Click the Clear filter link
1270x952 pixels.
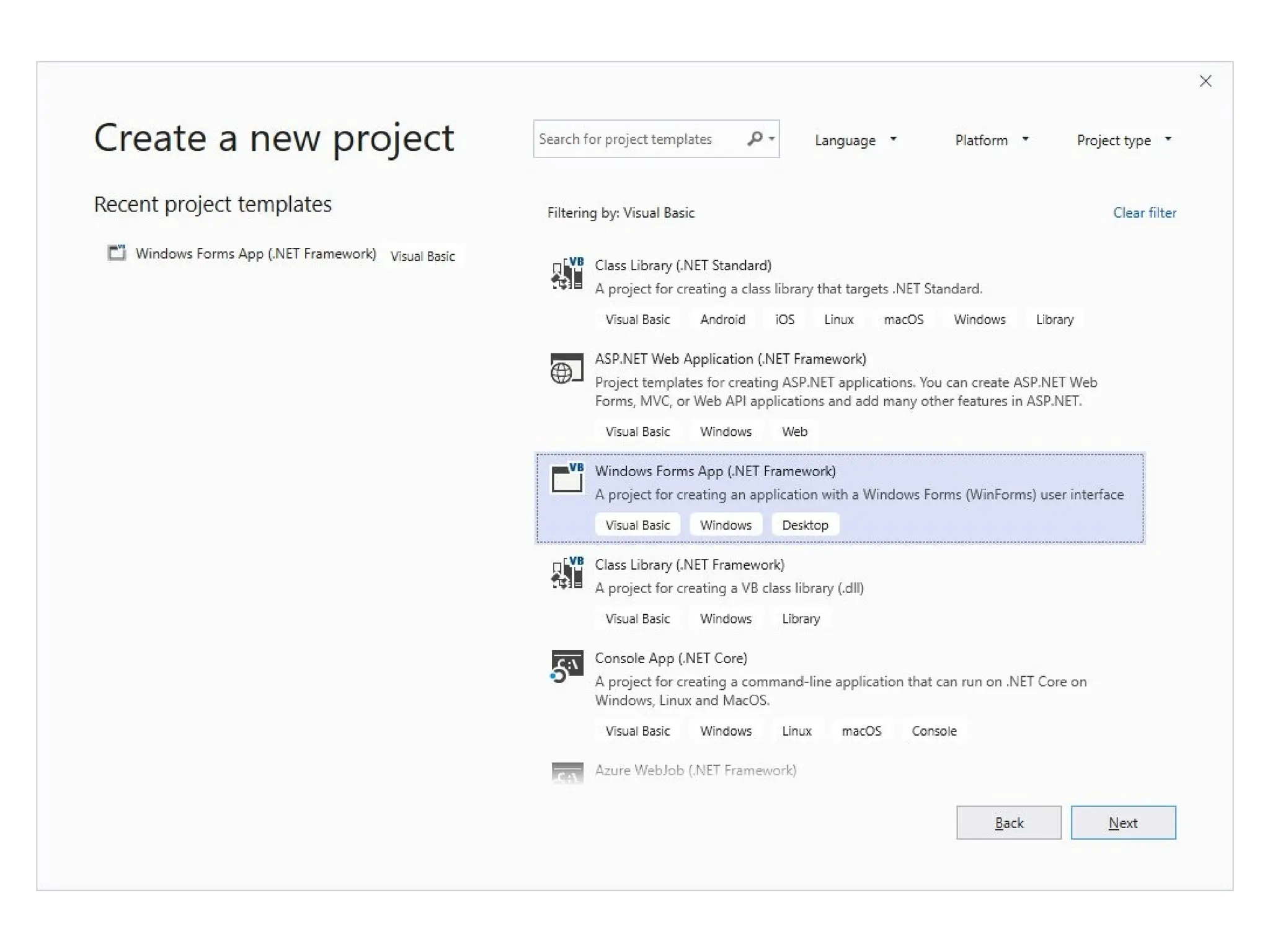click(1144, 213)
